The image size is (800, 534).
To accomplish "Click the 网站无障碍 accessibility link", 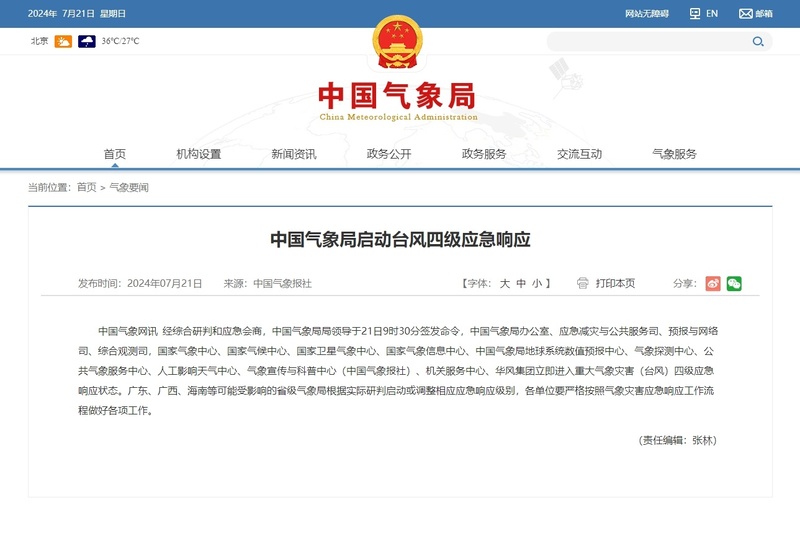I will pyautogui.click(x=647, y=14).
